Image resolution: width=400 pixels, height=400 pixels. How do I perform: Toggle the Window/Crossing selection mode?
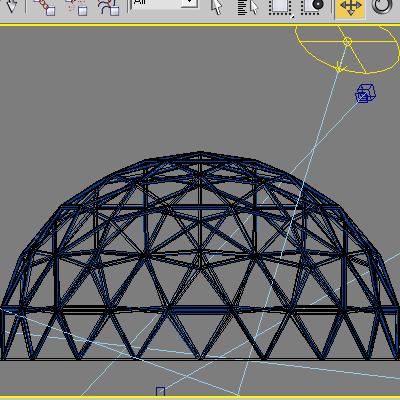pos(313,7)
